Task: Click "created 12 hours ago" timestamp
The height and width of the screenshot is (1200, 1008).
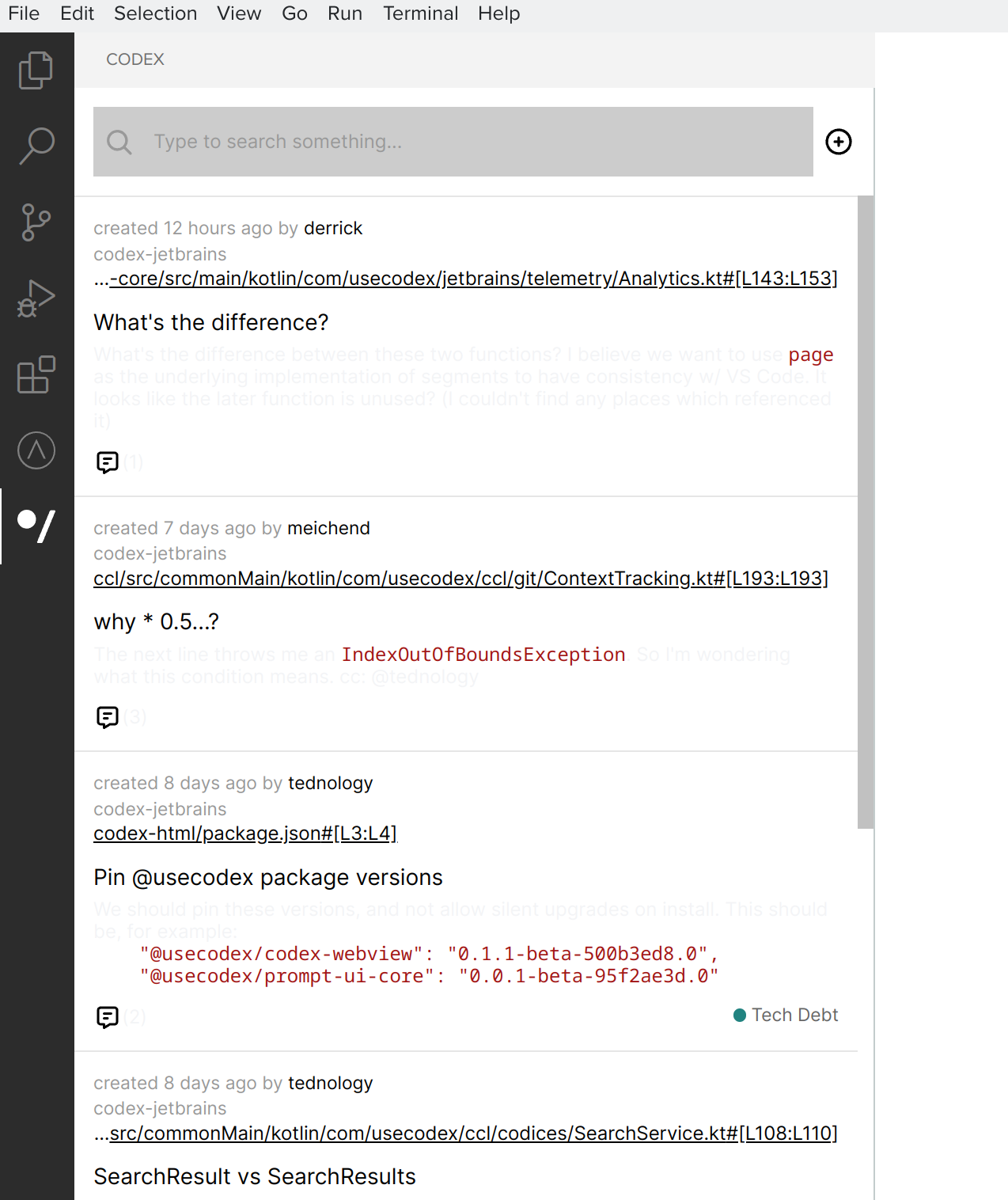Action: click(x=184, y=228)
